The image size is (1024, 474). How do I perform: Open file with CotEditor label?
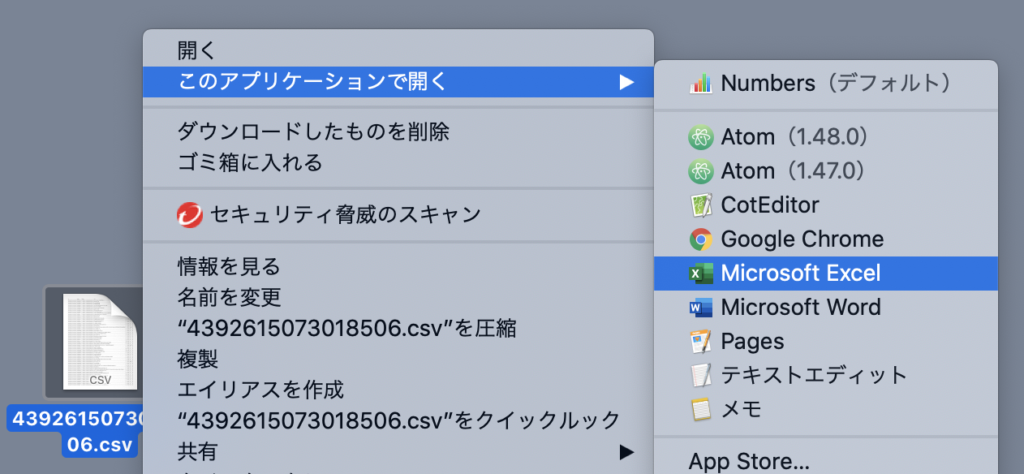pyautogui.click(x=770, y=205)
